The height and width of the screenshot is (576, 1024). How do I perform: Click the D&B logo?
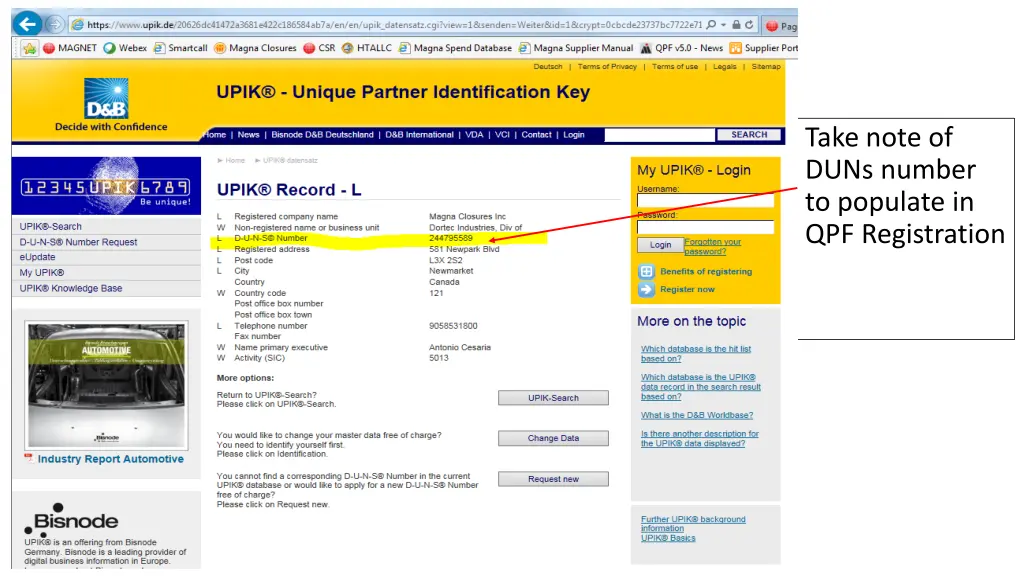coord(112,98)
